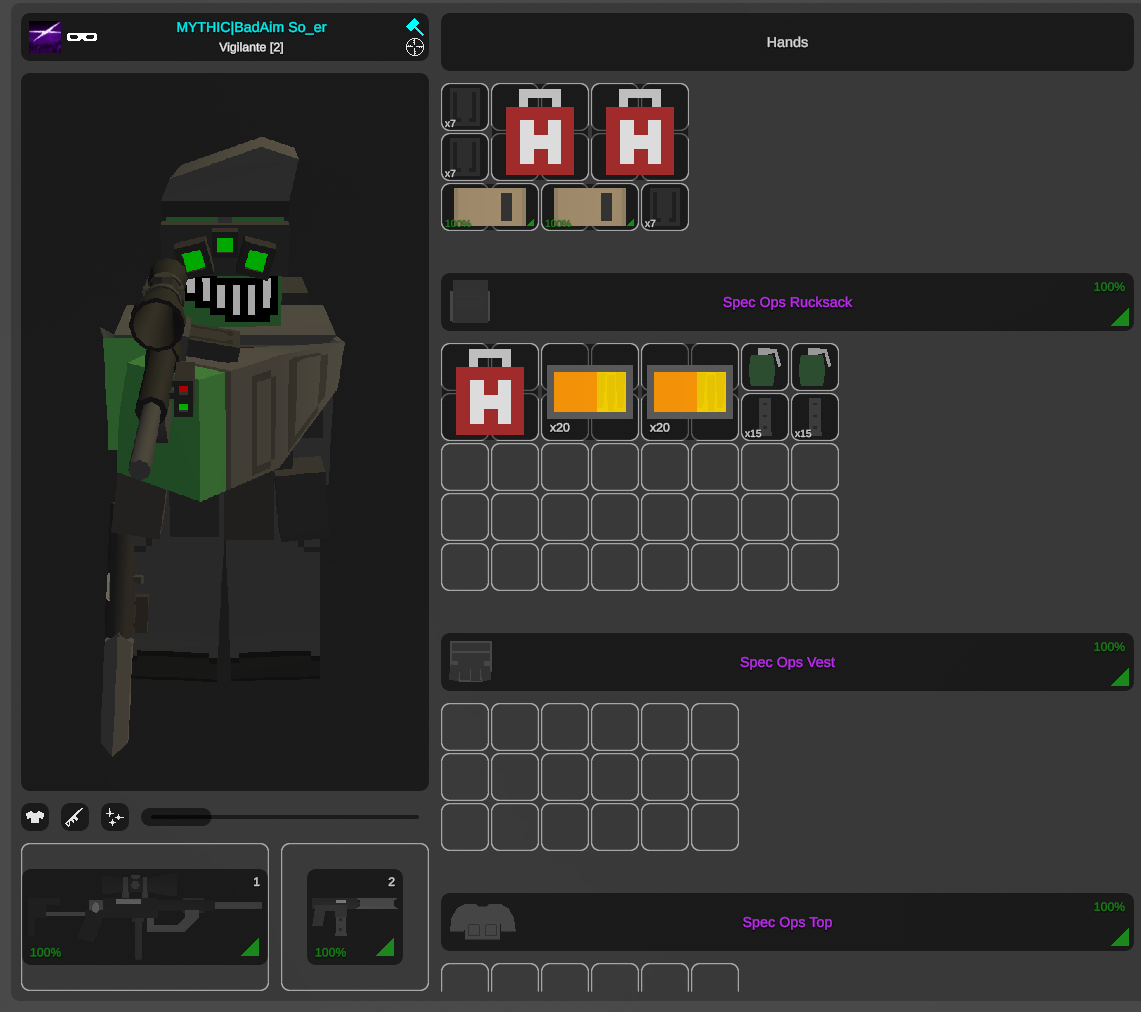The height and width of the screenshot is (1012, 1141).
Task: Select the right medkit in Hands
Action: [x=640, y=132]
